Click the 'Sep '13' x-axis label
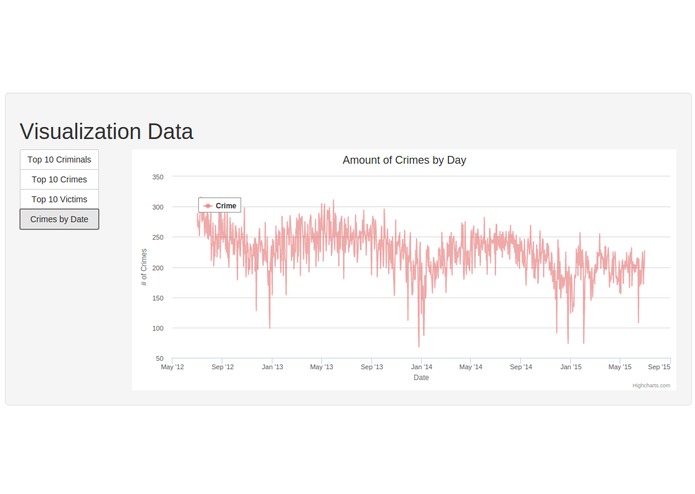This screenshot has height=494, width=695. pyautogui.click(x=371, y=367)
